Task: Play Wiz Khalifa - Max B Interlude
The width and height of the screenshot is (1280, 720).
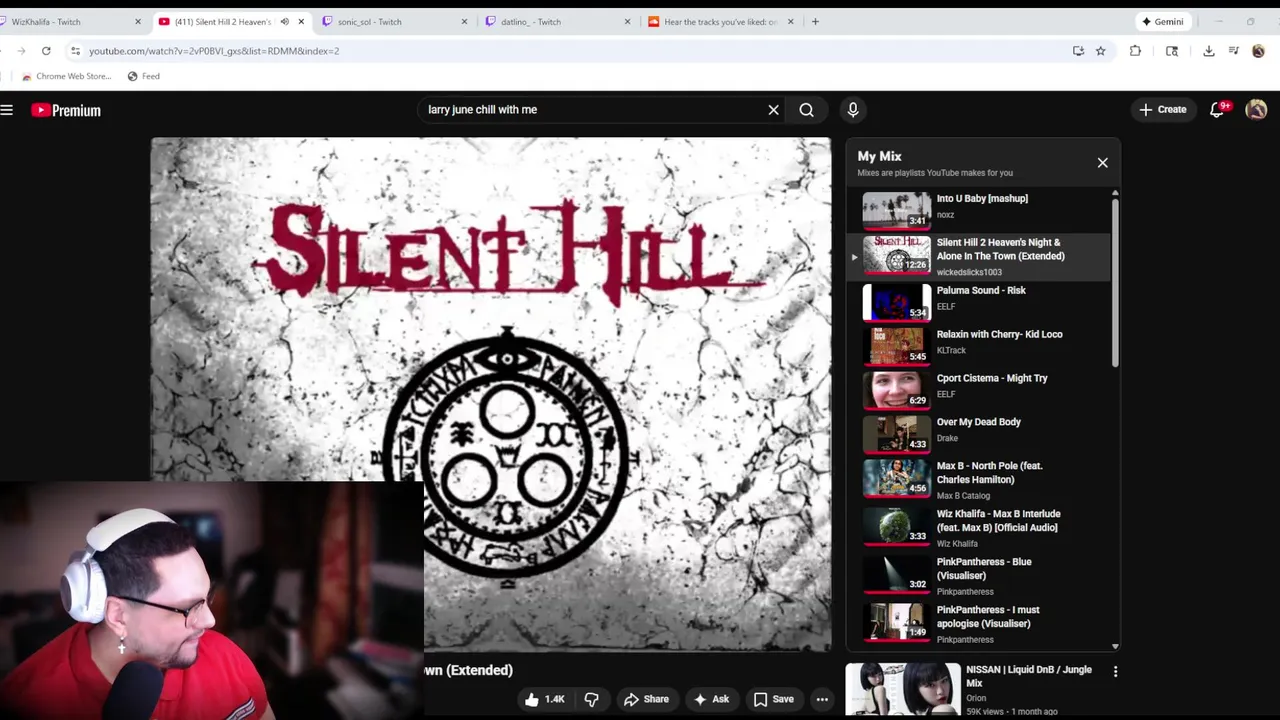Action: tap(980, 527)
